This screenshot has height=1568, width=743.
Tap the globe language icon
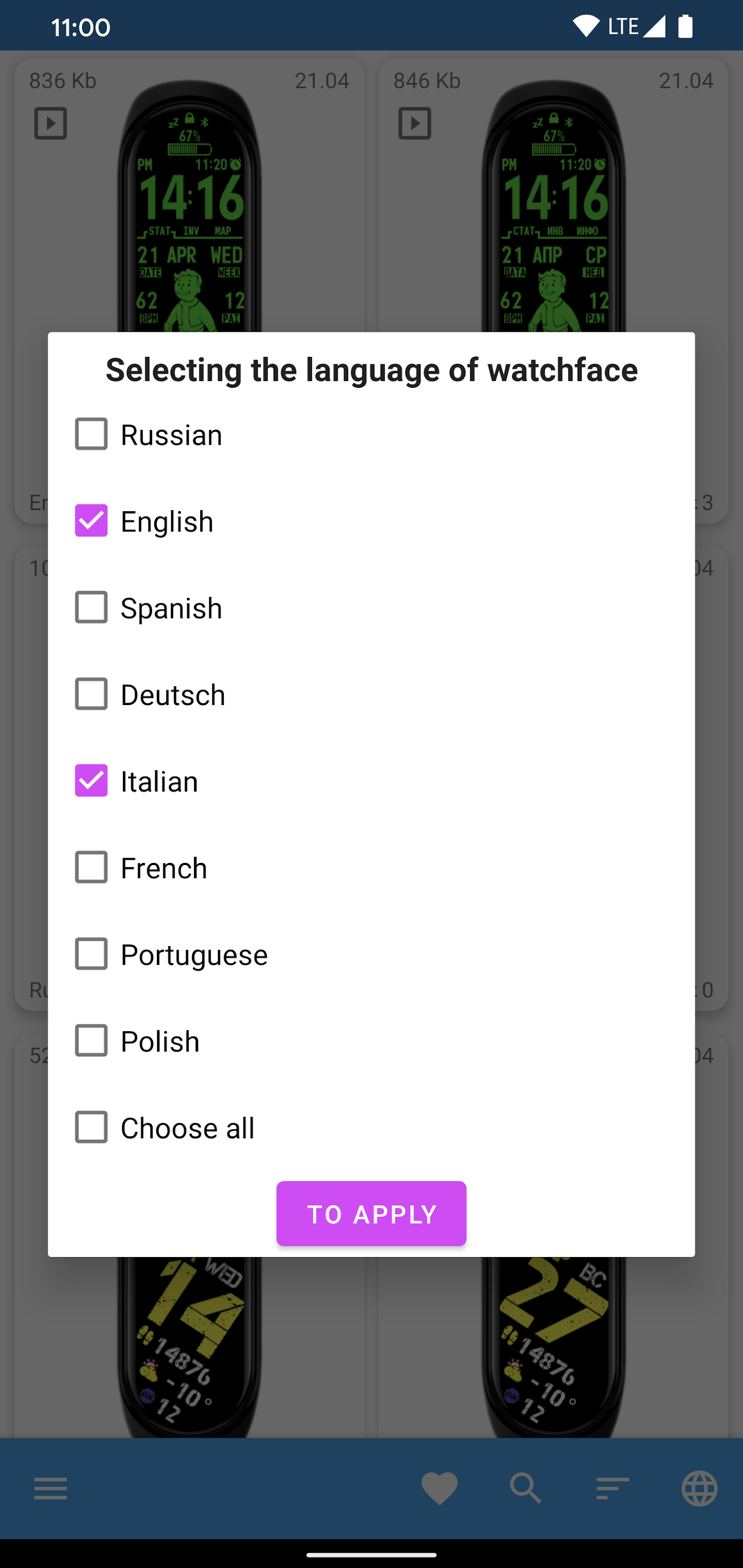[699, 1488]
